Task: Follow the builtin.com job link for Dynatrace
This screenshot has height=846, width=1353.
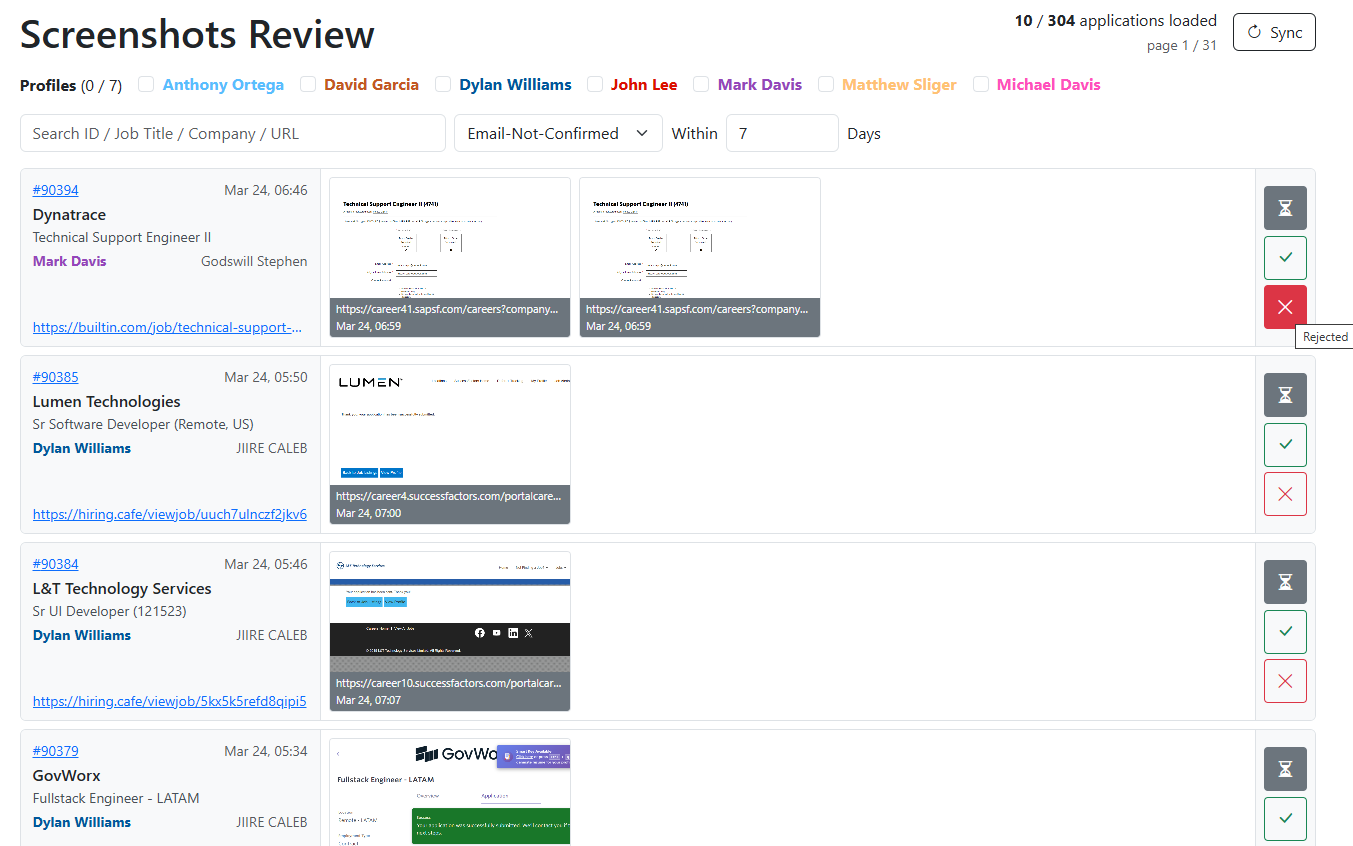Action: click(x=167, y=327)
